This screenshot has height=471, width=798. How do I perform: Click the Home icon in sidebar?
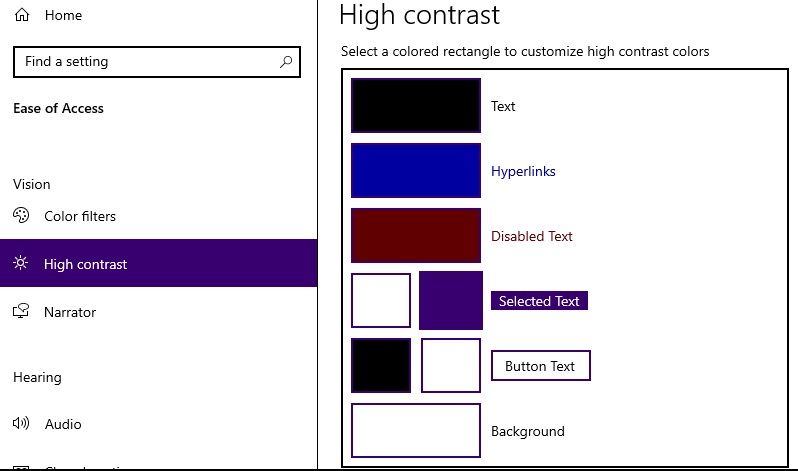pos(21,15)
